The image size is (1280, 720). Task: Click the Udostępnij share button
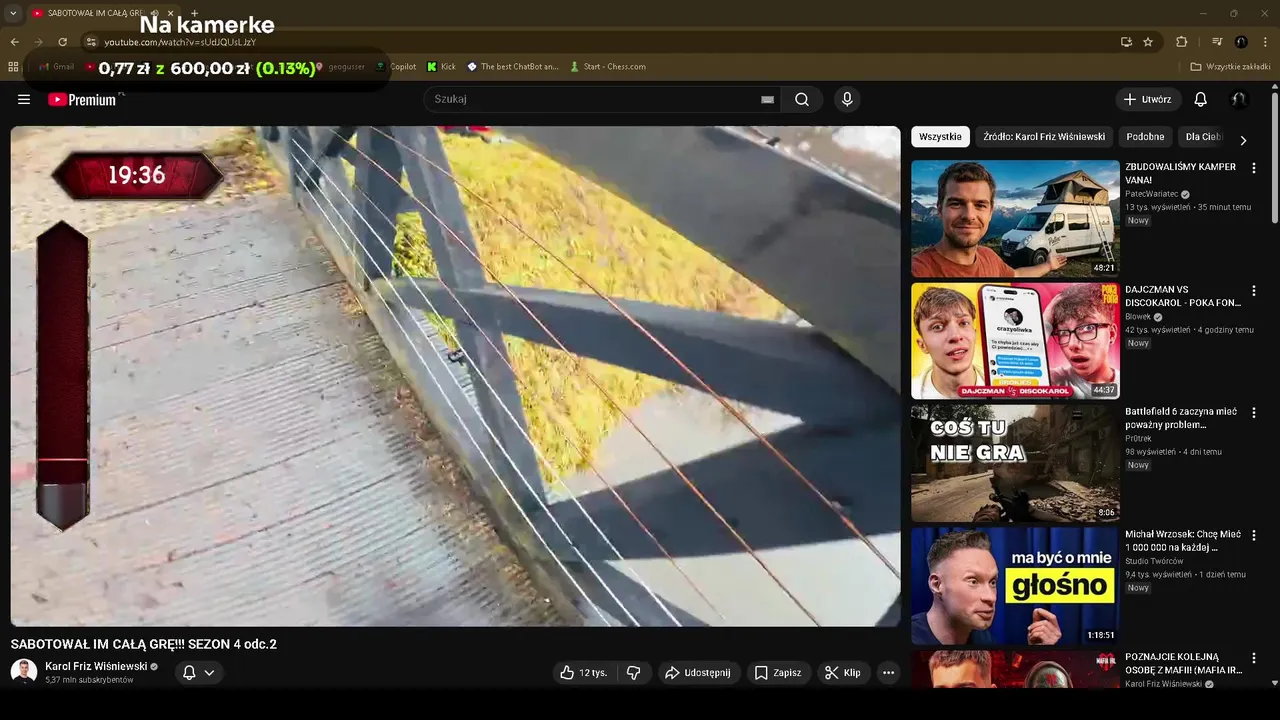698,673
